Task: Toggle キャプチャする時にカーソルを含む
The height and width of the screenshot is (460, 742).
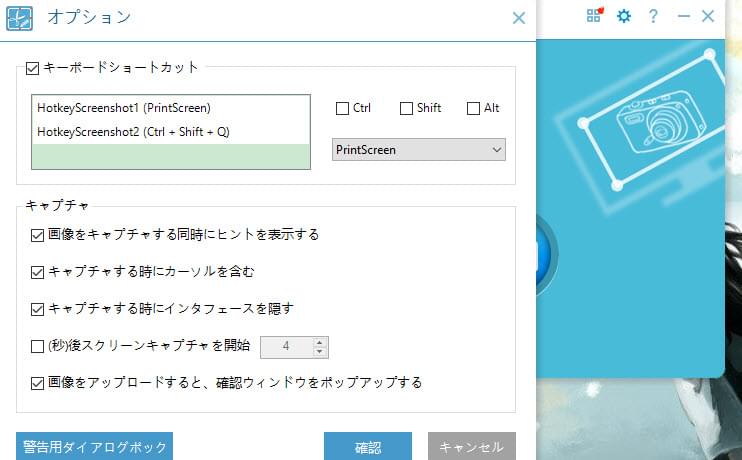Action: [37, 272]
